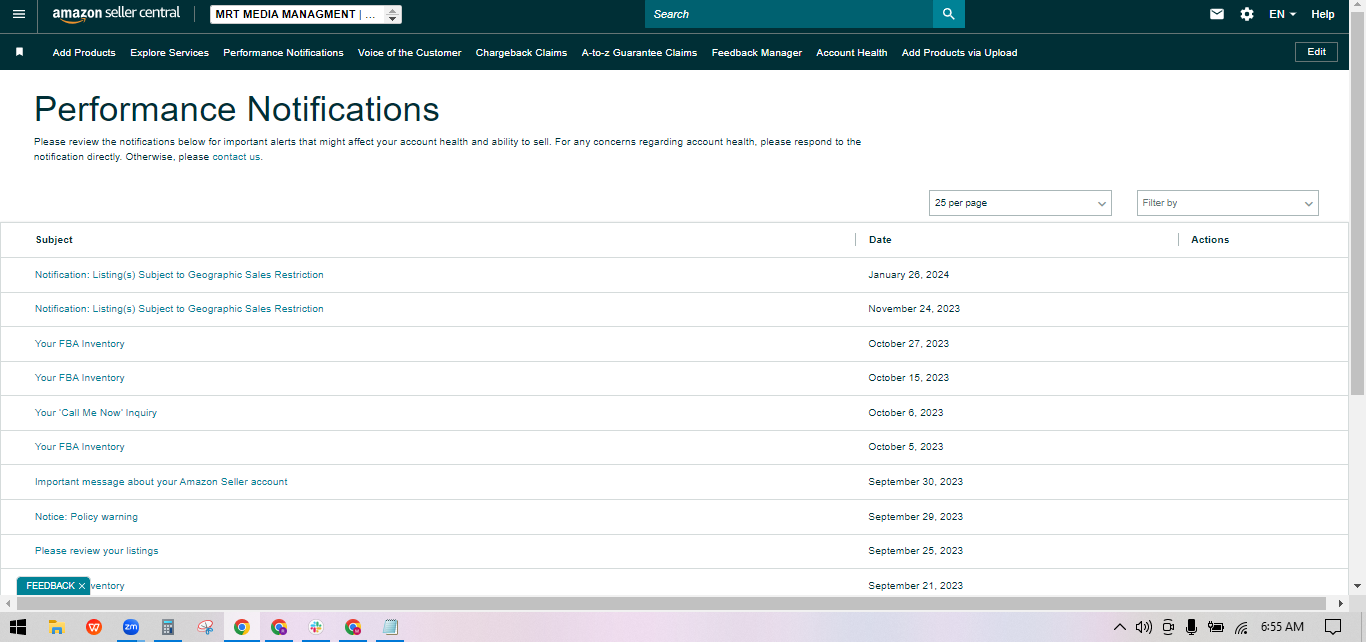The image size is (1366, 642).
Task: Click the Help link
Action: 1323,14
